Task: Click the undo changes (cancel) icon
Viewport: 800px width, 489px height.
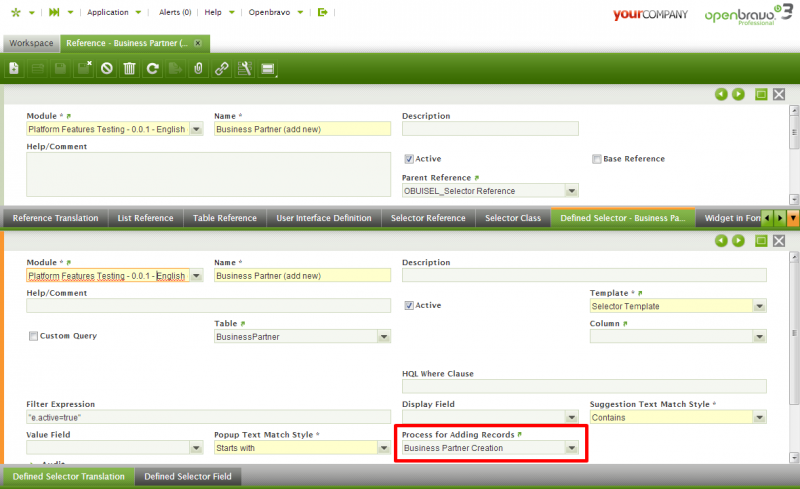Action: pyautogui.click(x=107, y=69)
